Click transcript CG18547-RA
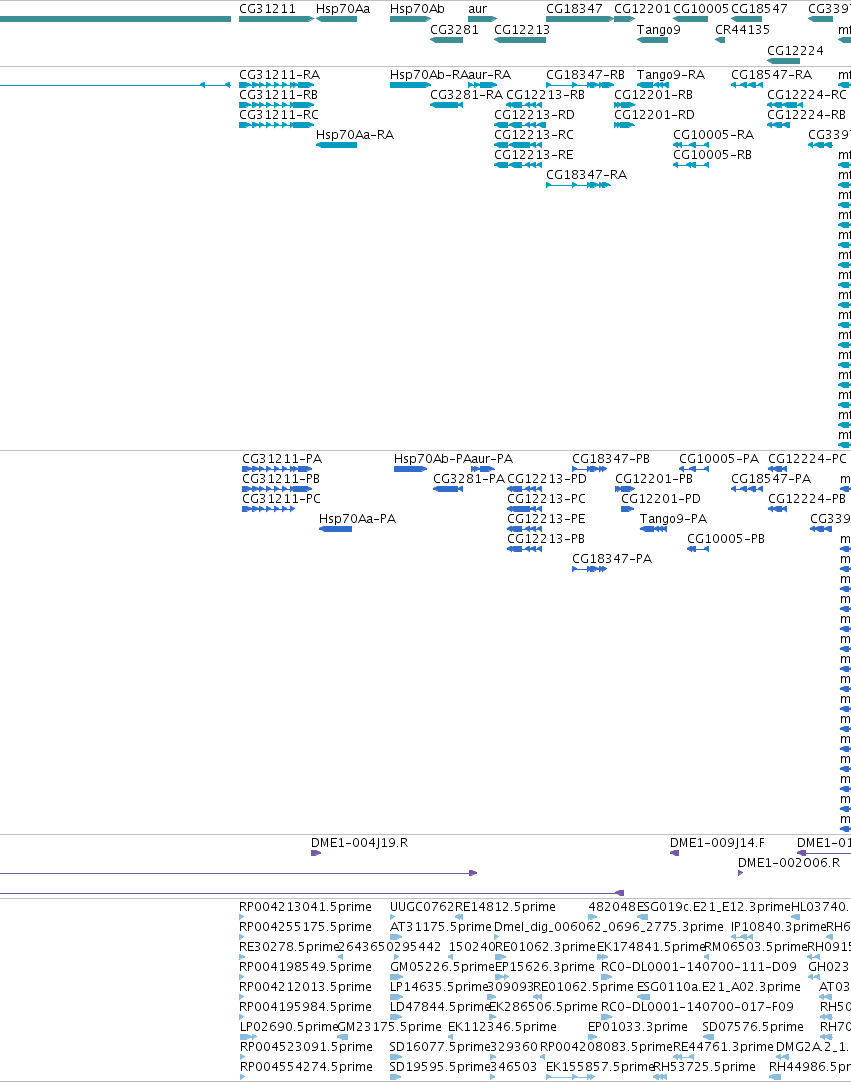This screenshot has height=1082, width=851. tap(772, 75)
